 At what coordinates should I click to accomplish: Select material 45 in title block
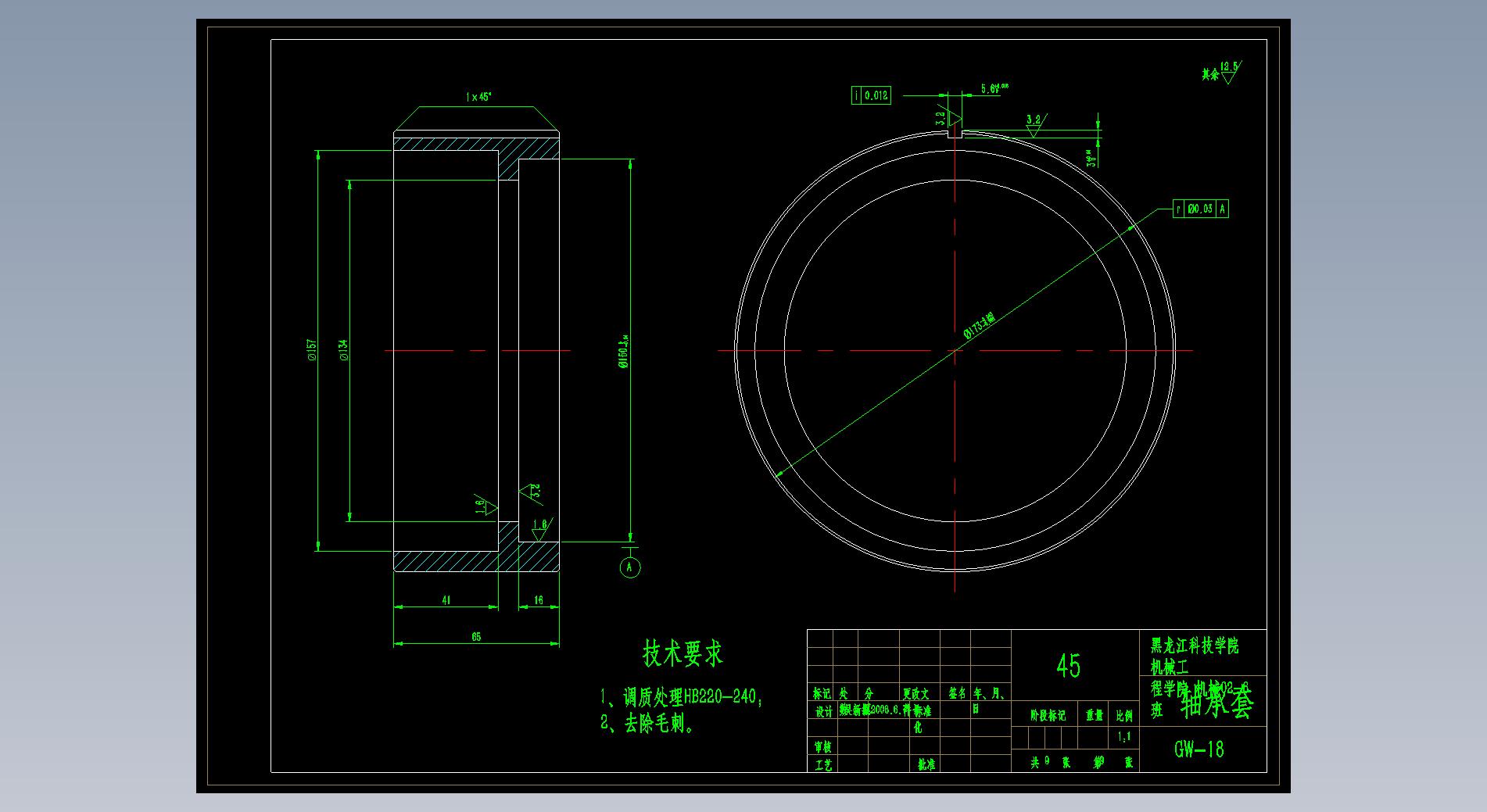[x=1068, y=667]
